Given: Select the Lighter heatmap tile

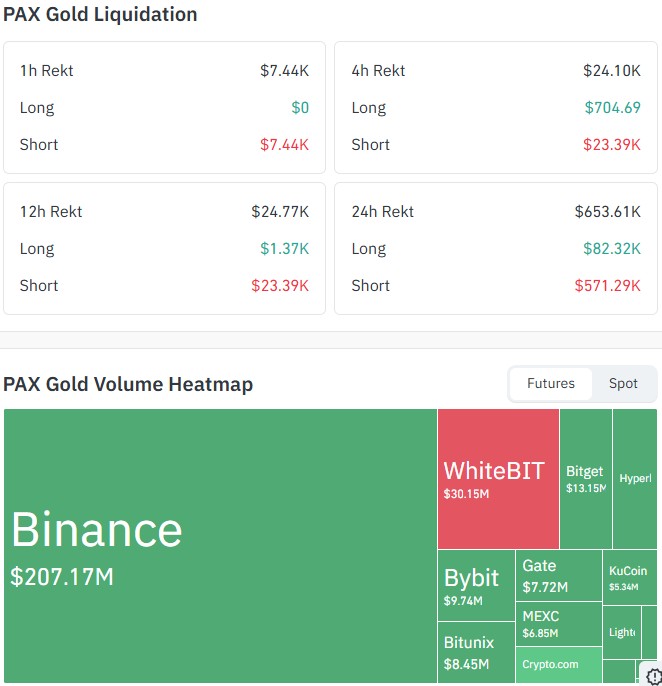Looking at the screenshot, I should tap(622, 632).
